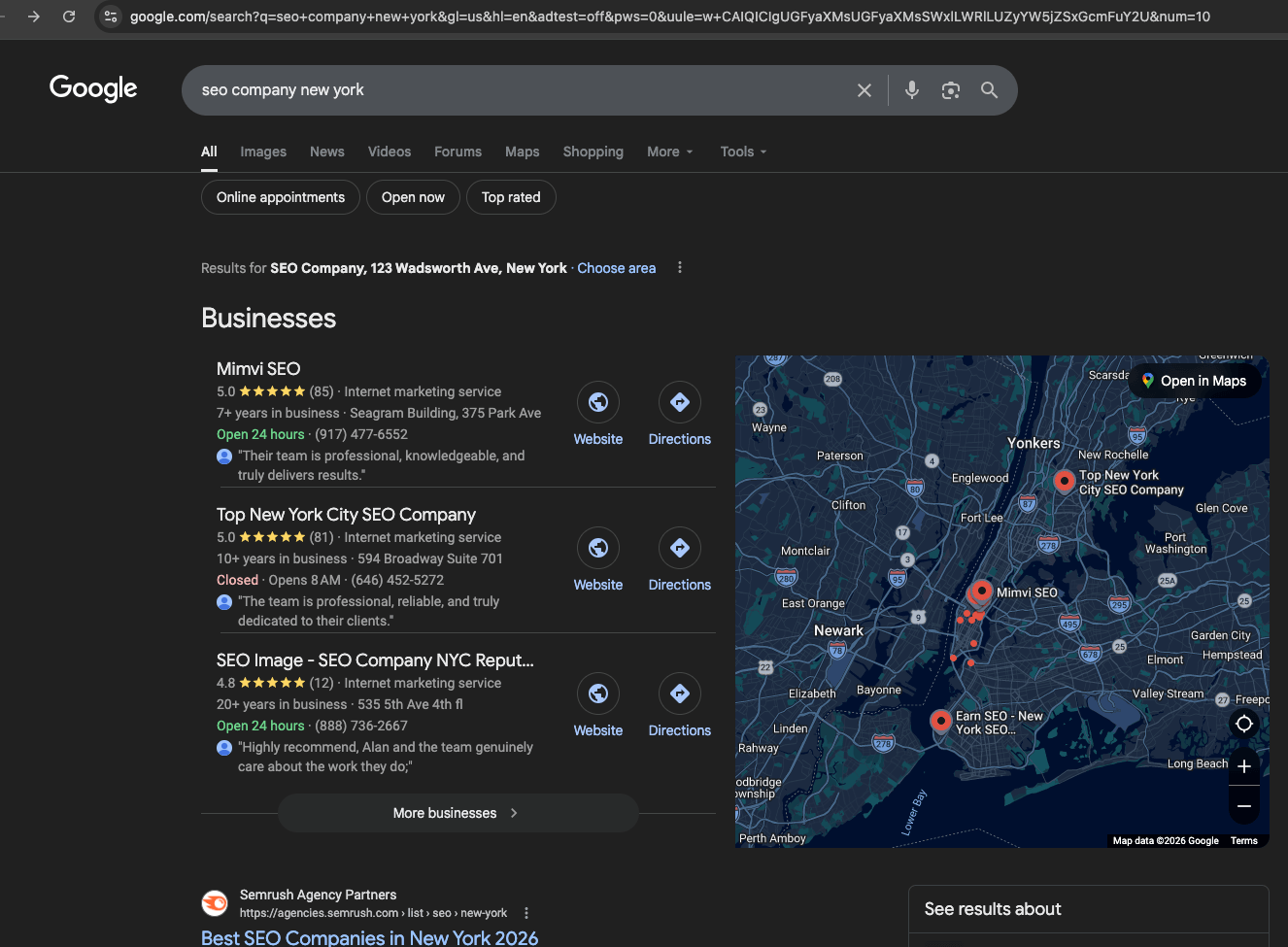
Task: Get Directions to Top New York City SEO Company
Action: 680,548
